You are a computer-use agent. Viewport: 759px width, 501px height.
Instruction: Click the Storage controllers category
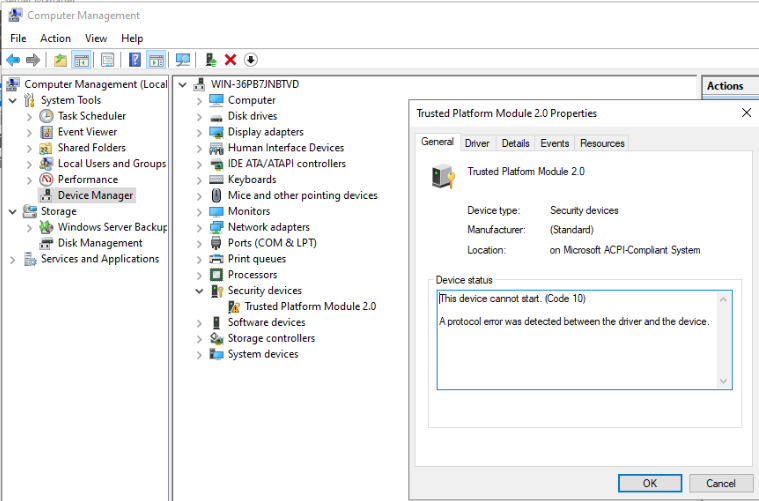271,338
